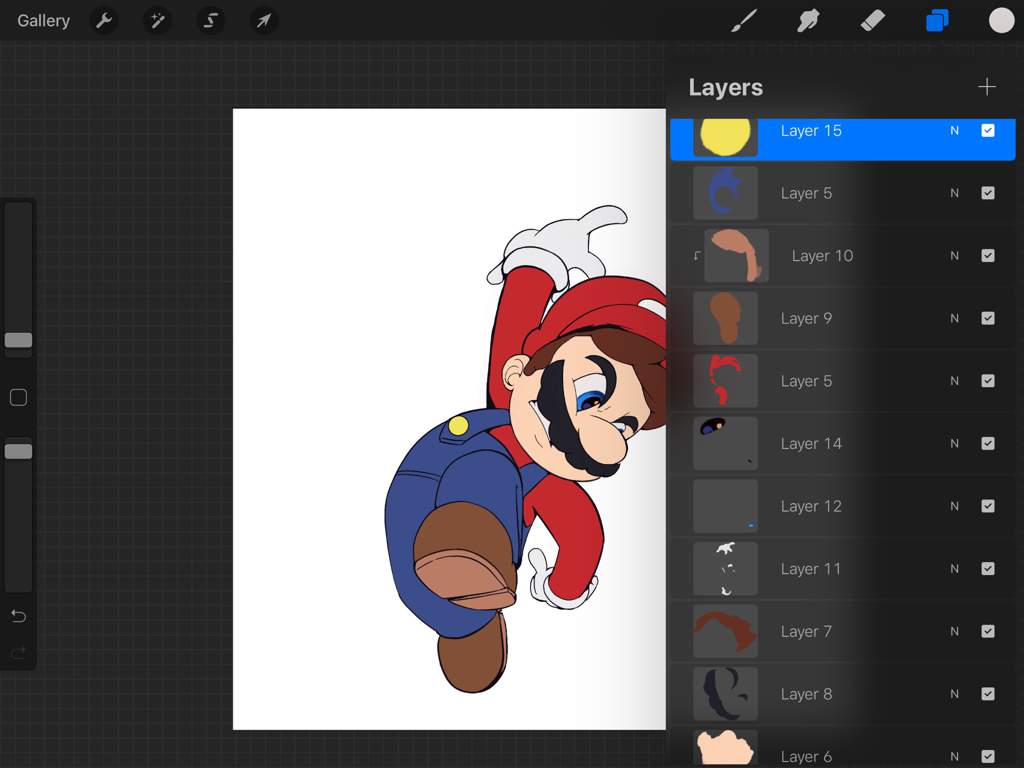
Task: Tap the redo arrow in the sidebar
Action: pos(18,652)
